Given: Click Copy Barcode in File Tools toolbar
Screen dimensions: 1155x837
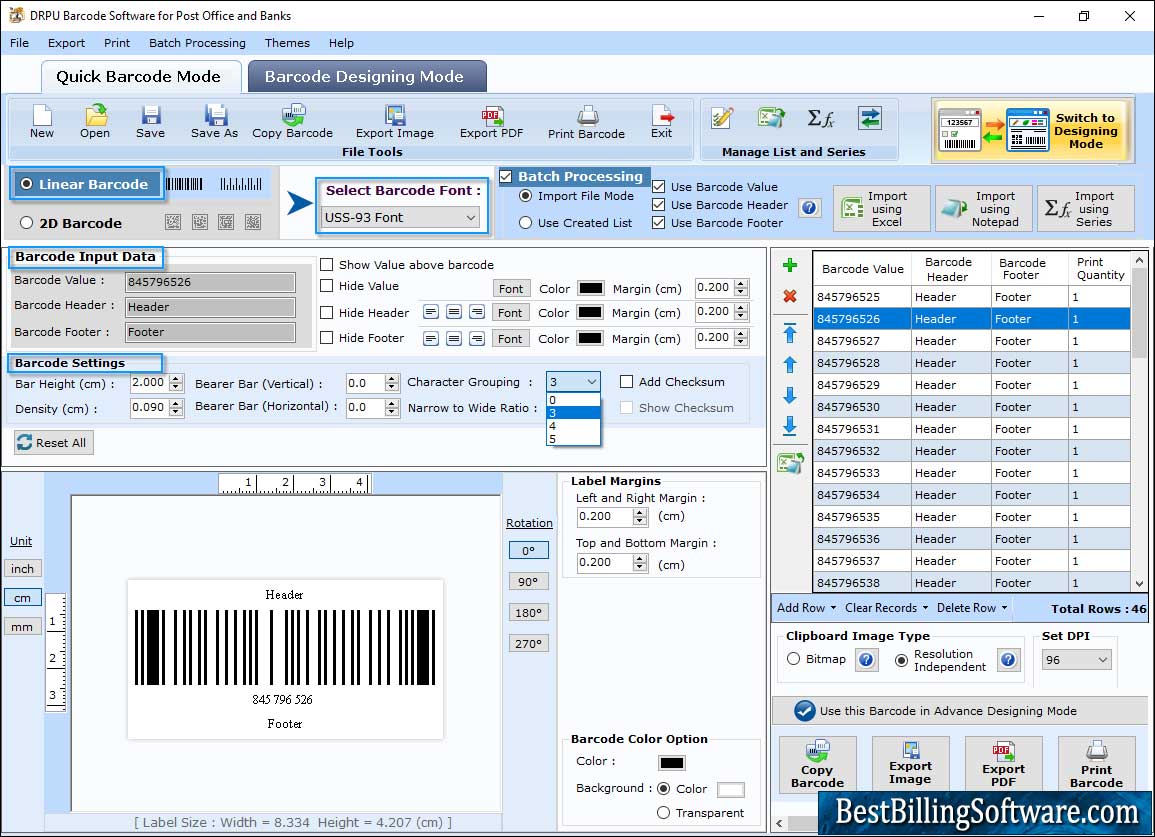Looking at the screenshot, I should point(292,122).
